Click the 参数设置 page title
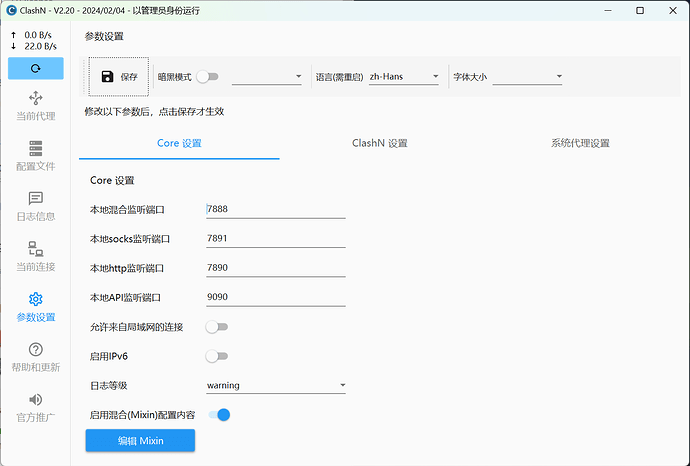The width and height of the screenshot is (690, 466). (104, 37)
